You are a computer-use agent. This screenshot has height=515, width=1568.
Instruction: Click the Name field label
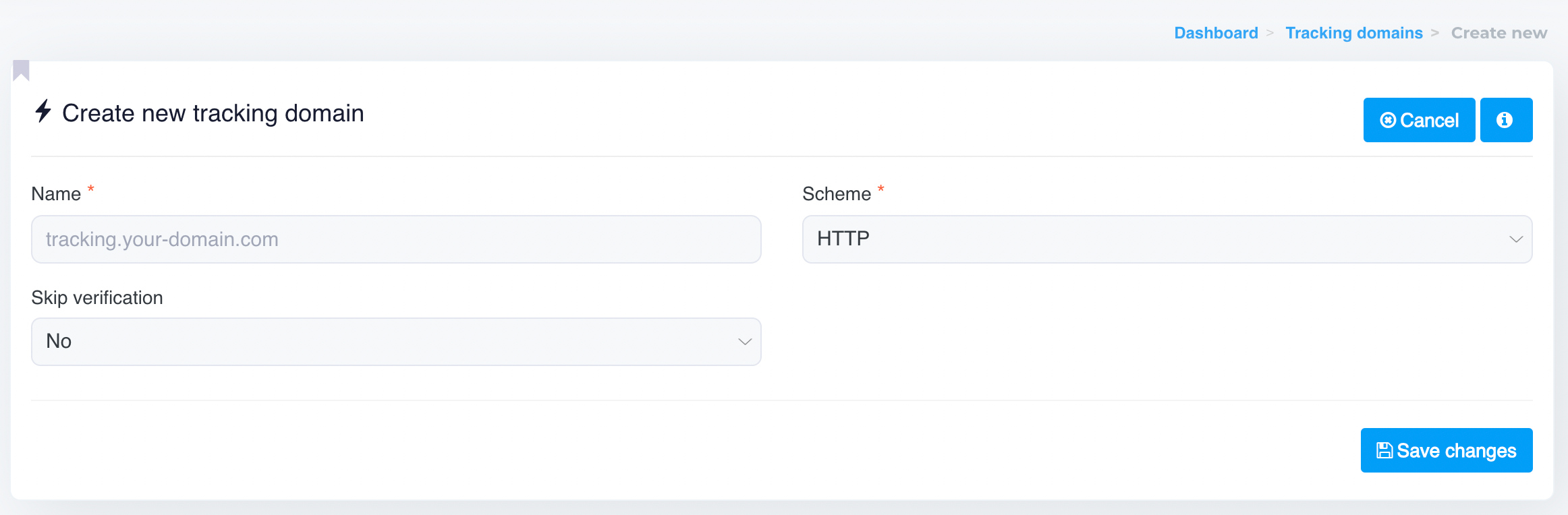56,194
